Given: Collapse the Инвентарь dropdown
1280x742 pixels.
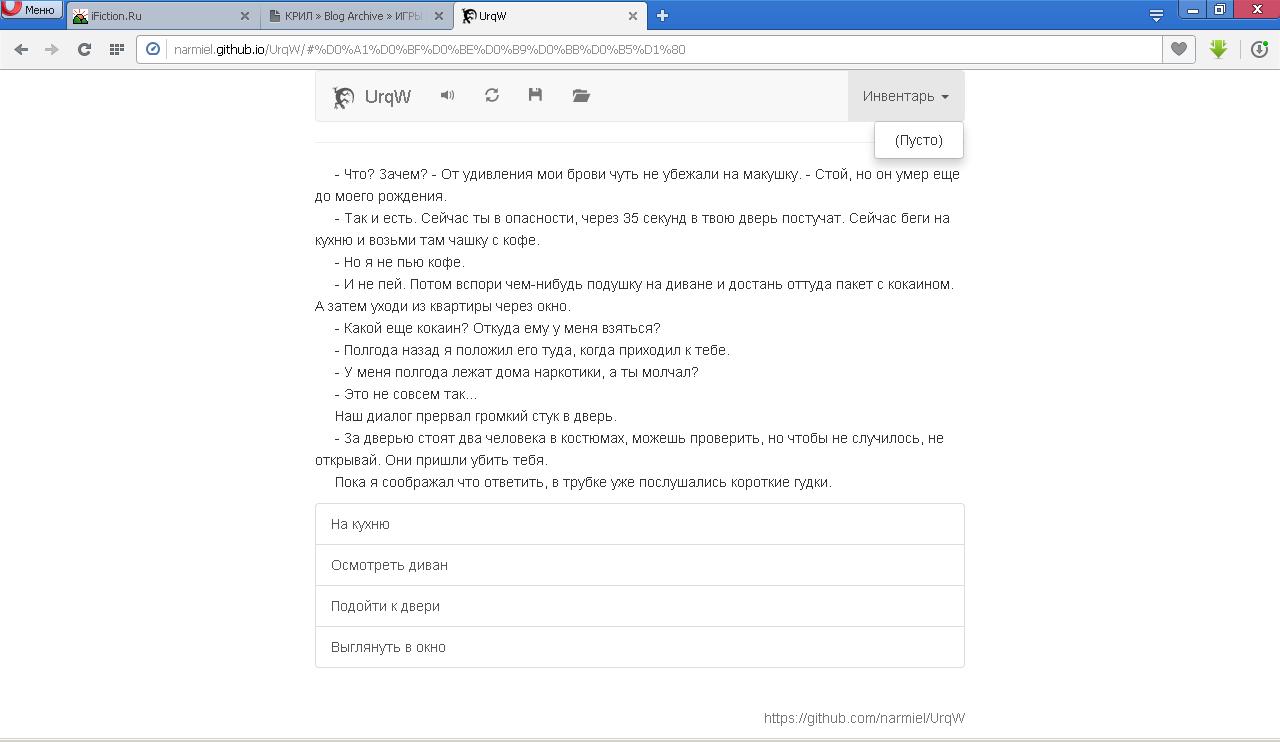Looking at the screenshot, I should (905, 96).
